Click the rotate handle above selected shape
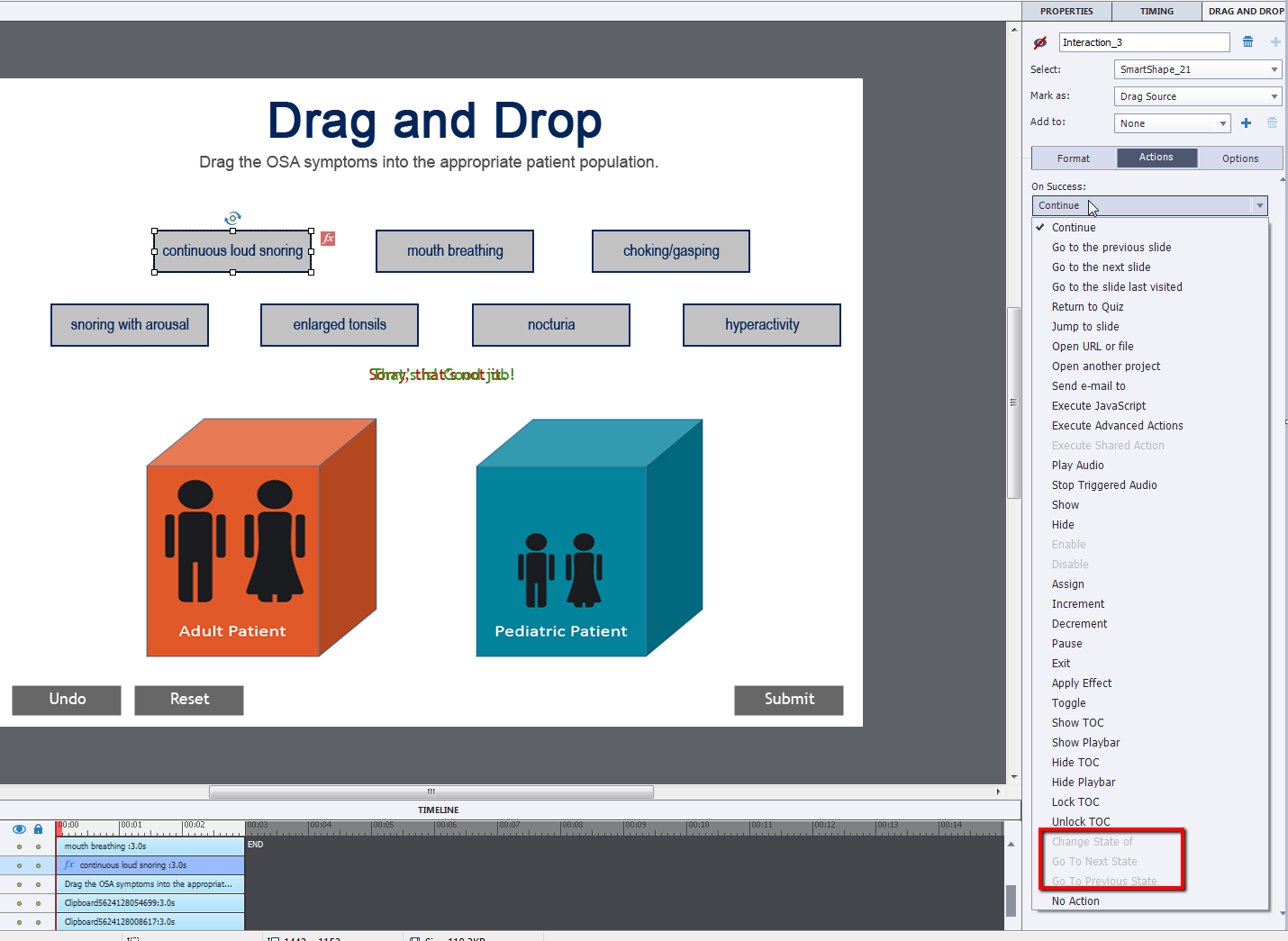The image size is (1288, 941). [232, 218]
